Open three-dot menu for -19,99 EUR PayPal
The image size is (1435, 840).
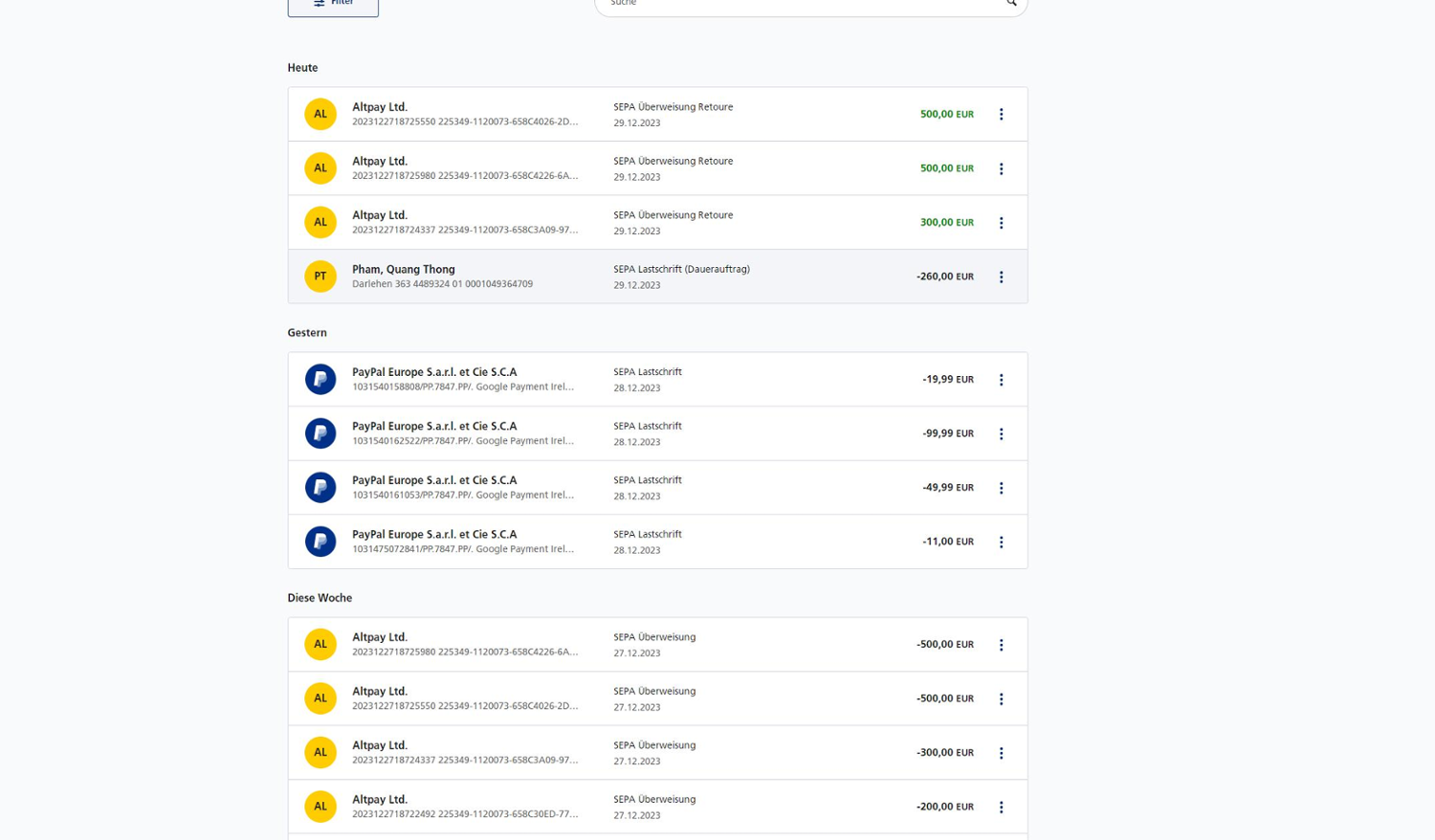tap(1001, 380)
